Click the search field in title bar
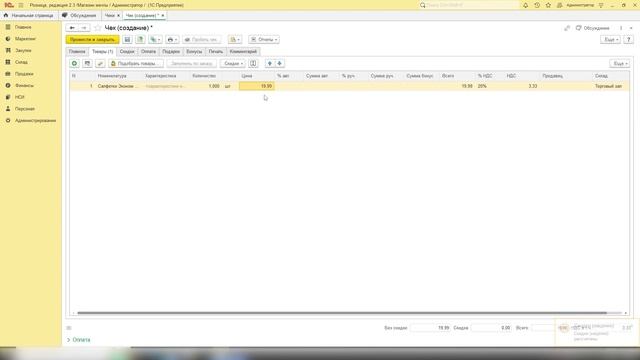This screenshot has height=360, width=640. 469,5
